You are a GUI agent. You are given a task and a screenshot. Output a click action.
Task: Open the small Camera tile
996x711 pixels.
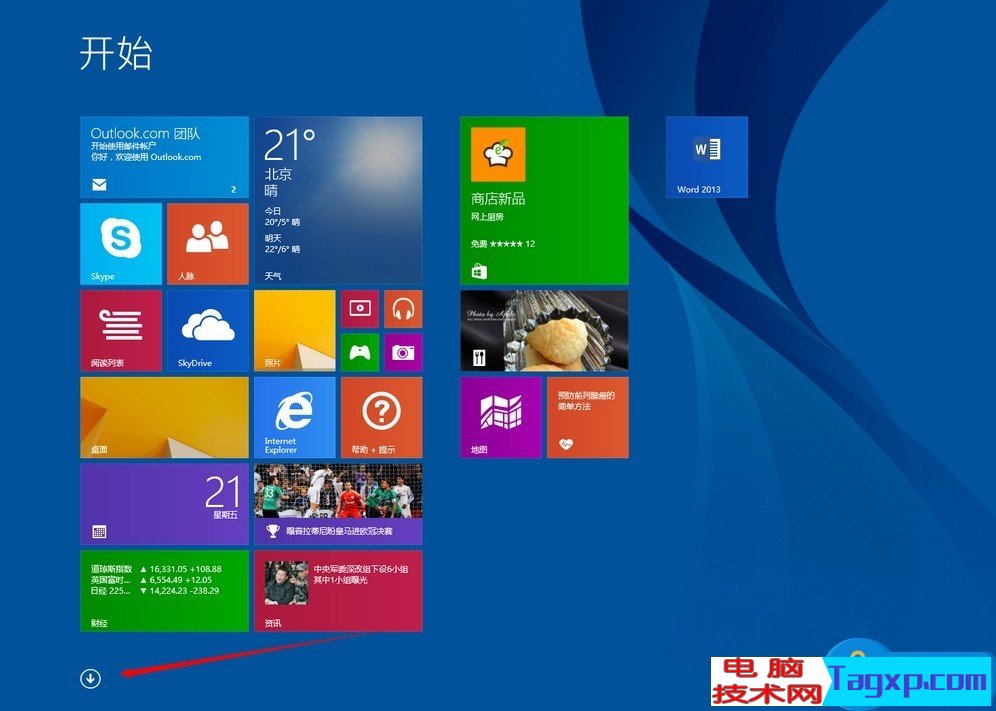pos(403,352)
